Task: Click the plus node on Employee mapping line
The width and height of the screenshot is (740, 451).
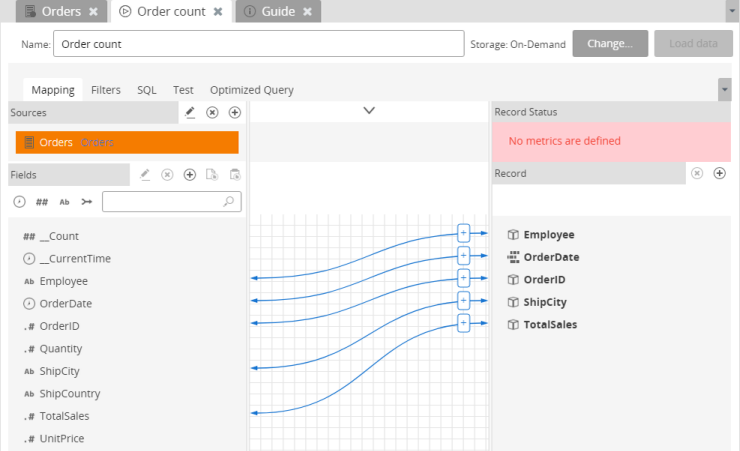Action: click(x=463, y=233)
